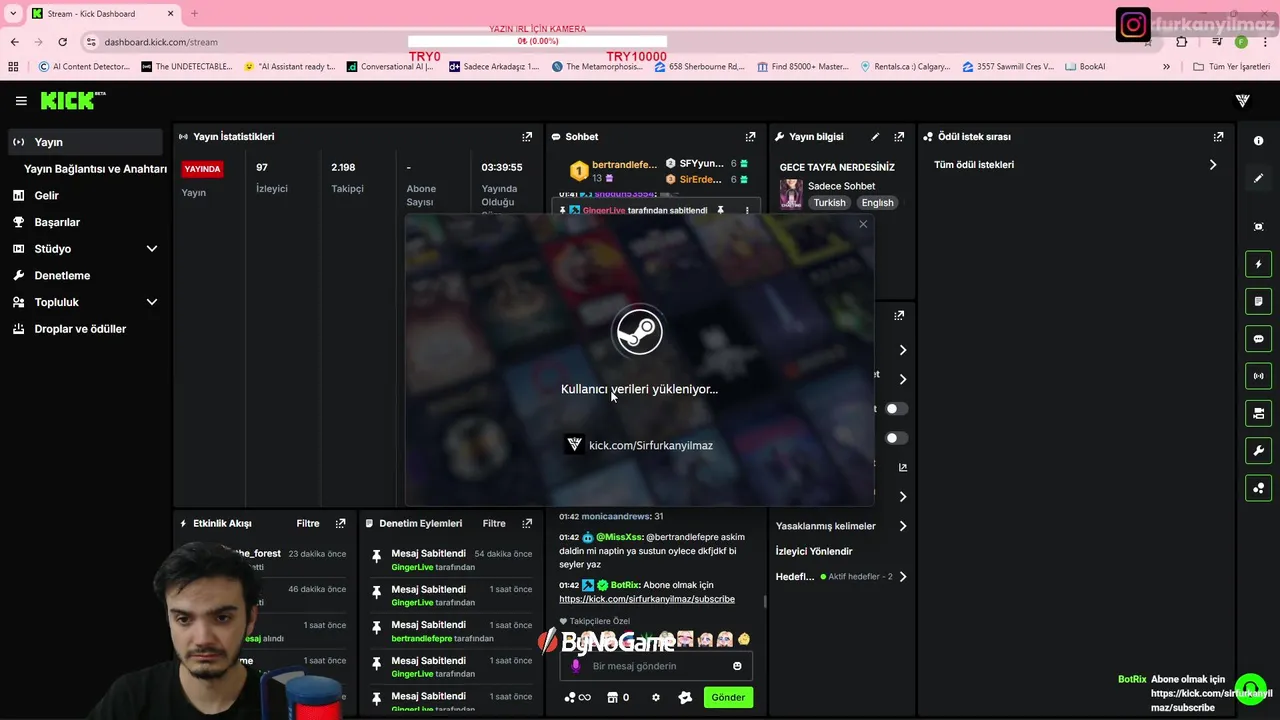The width and height of the screenshot is (1280, 720).
Task: Click the Sadece Sohbet category thumbnail
Action: click(x=791, y=193)
